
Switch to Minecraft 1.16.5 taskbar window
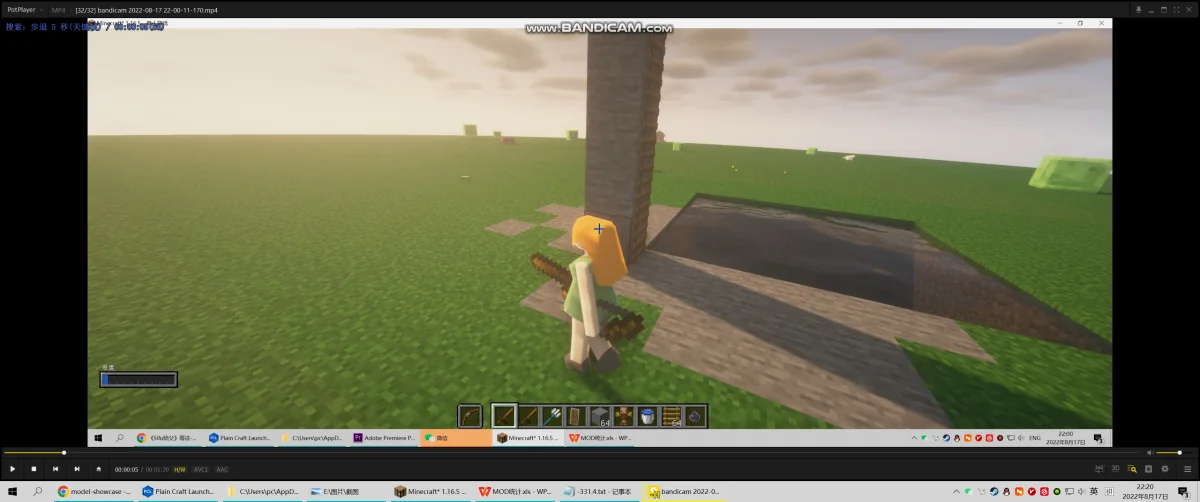click(x=431, y=491)
